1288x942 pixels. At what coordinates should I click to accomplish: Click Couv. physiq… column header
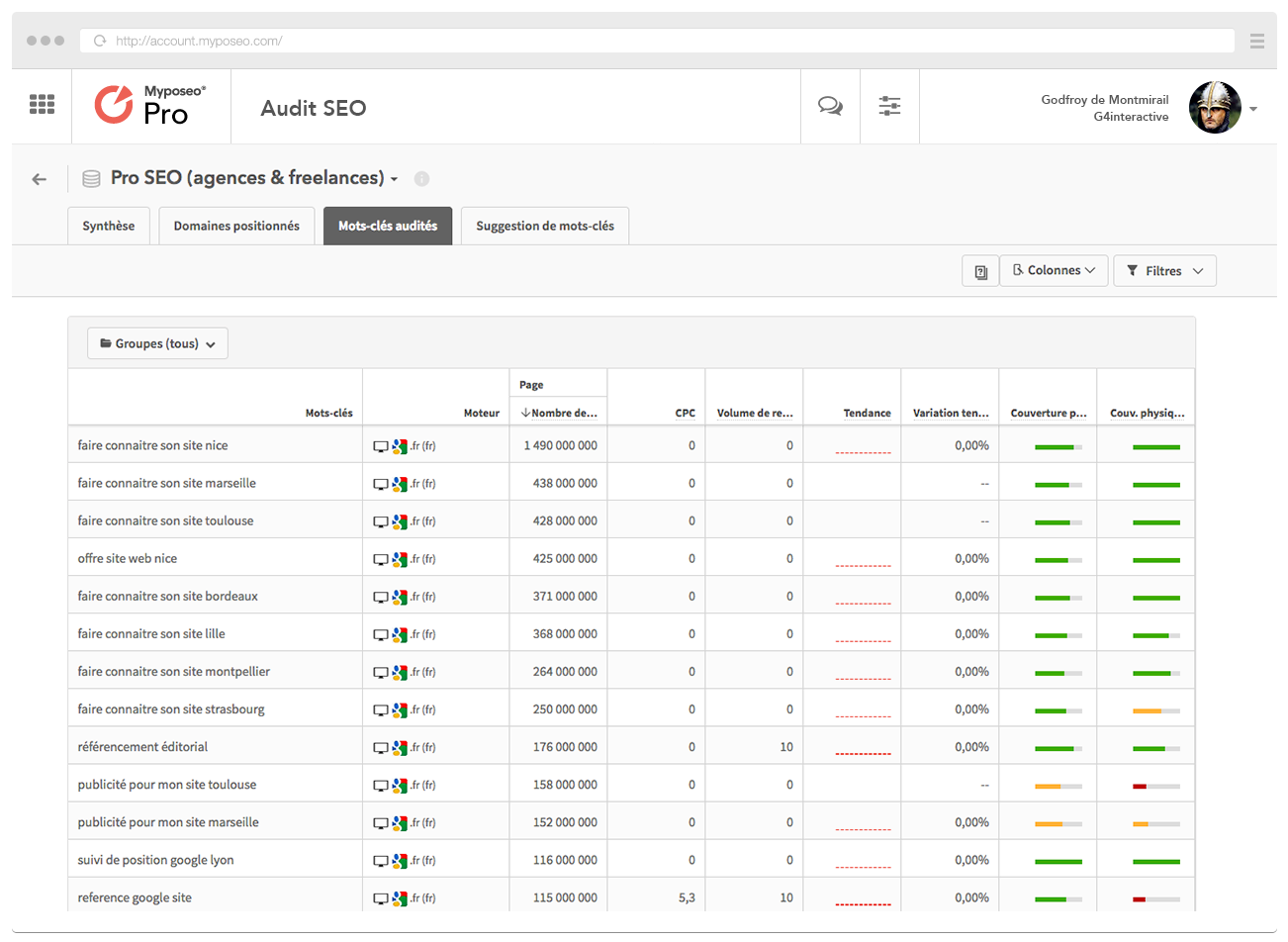[1147, 413]
